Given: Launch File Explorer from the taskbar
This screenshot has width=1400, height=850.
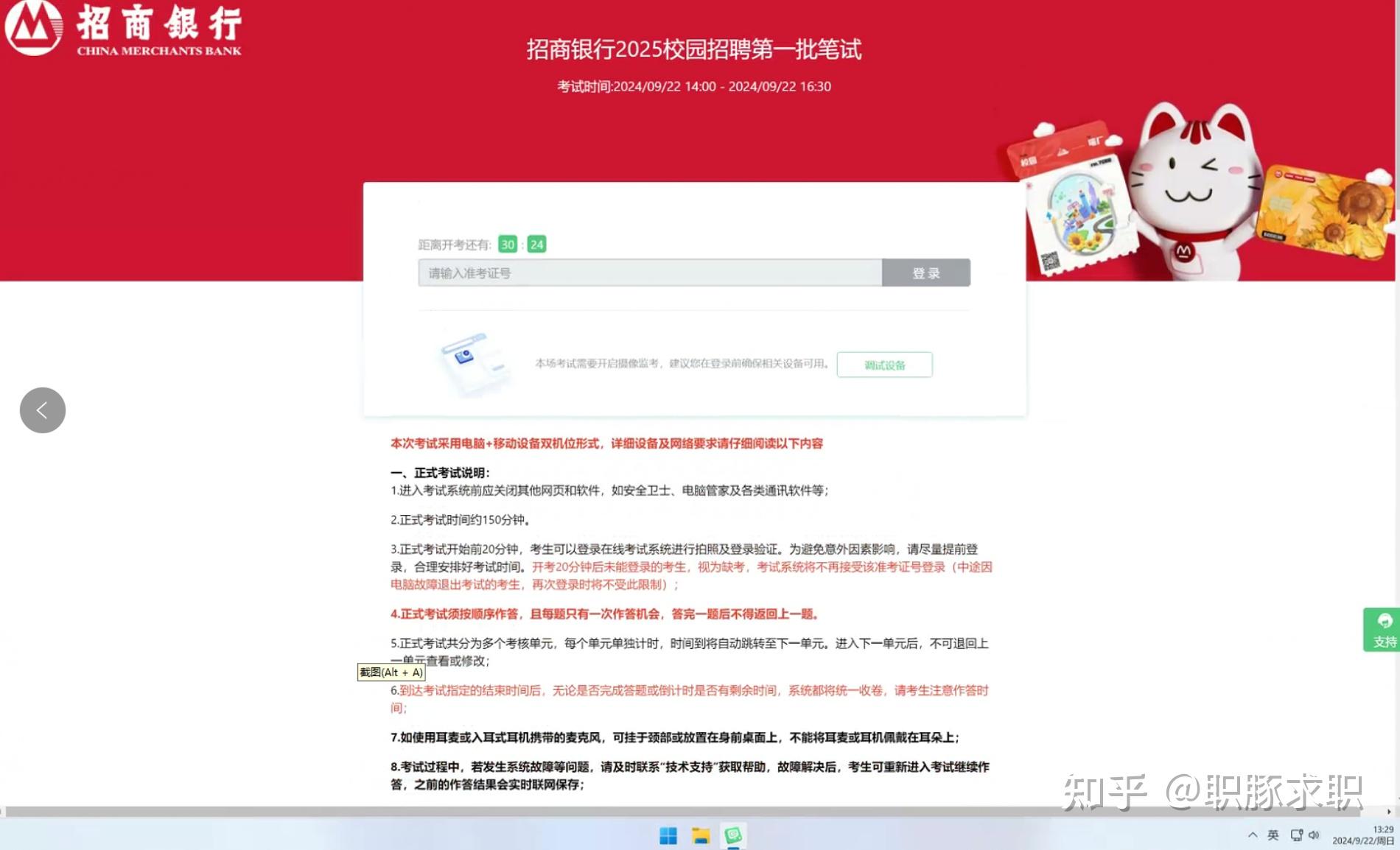Looking at the screenshot, I should coord(700,836).
